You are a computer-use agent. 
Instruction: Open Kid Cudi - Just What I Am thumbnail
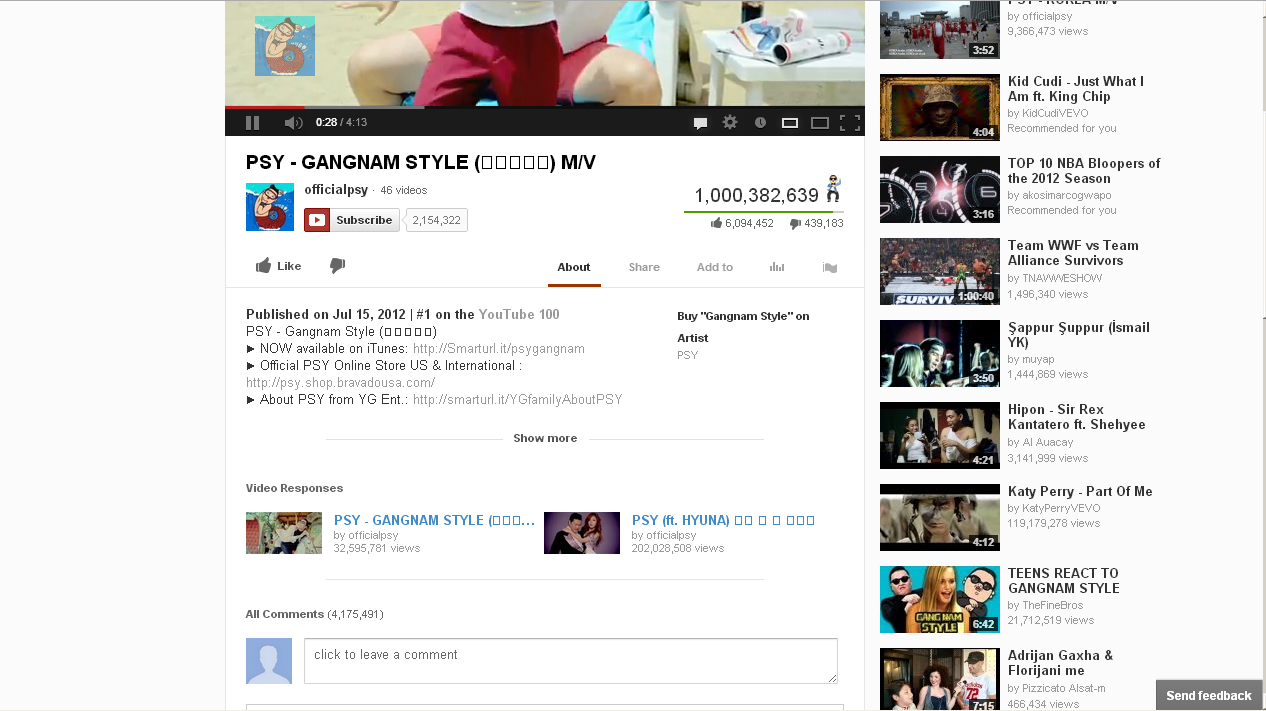pos(940,107)
